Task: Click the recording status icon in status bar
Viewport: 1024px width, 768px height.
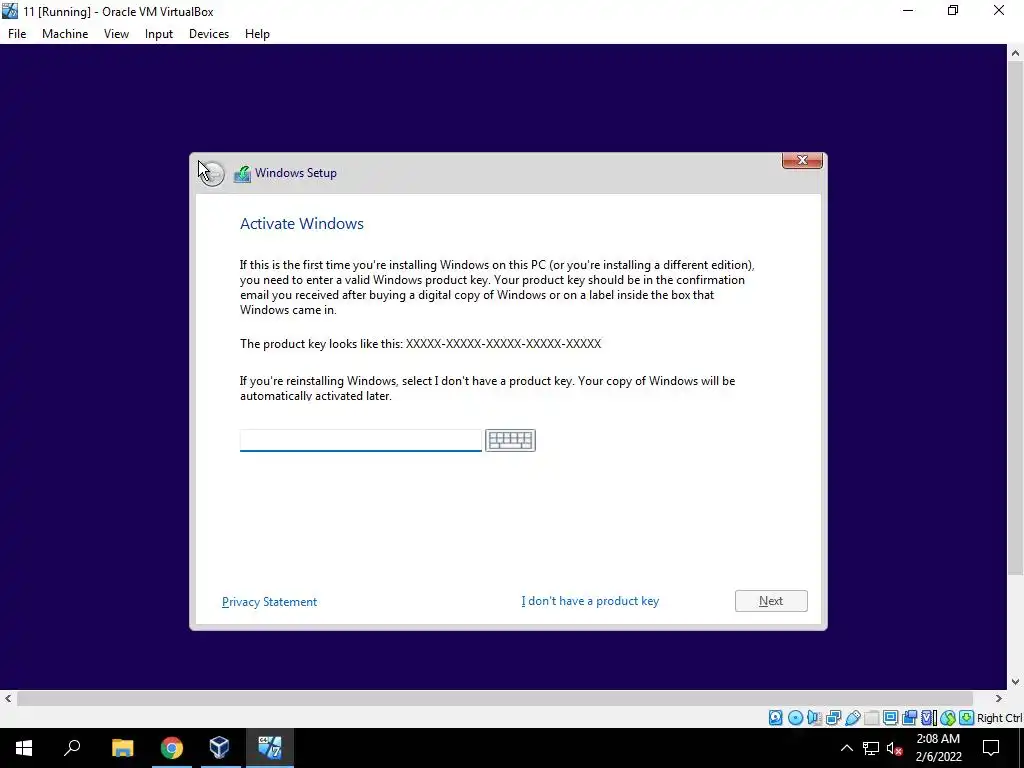Action: coord(909,718)
